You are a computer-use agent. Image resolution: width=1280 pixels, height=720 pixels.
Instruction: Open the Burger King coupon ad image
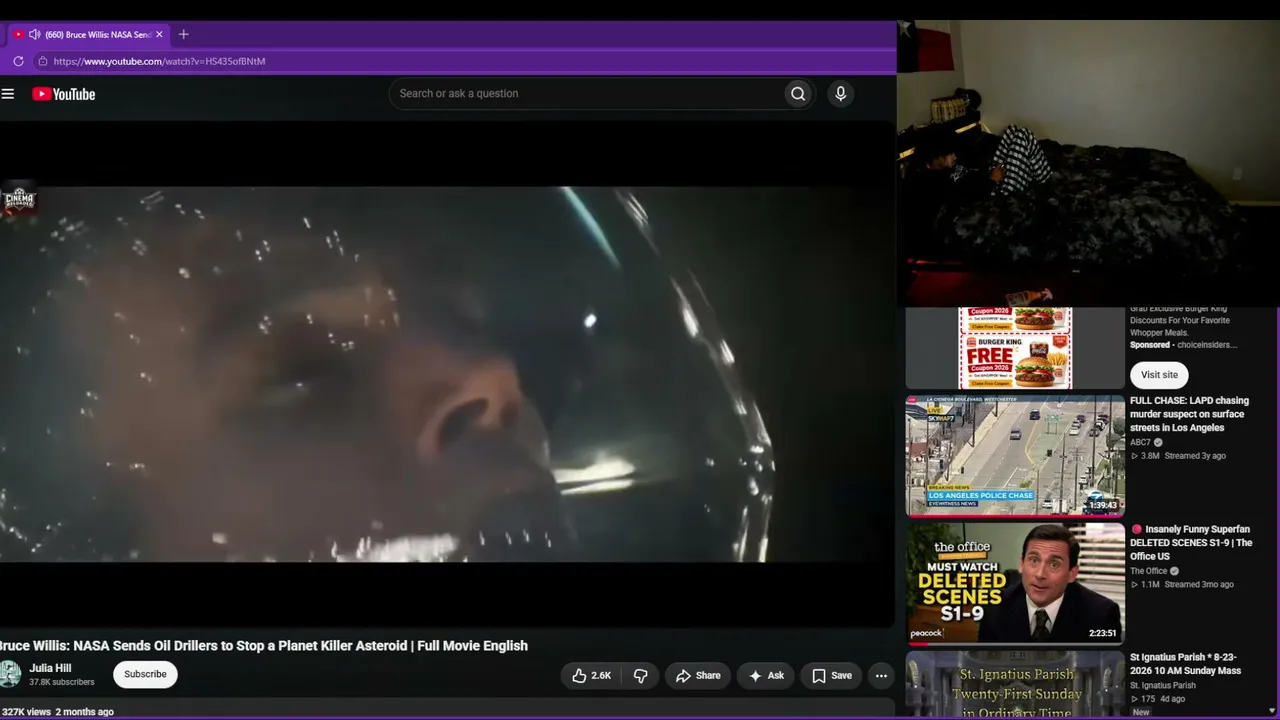pos(1015,348)
